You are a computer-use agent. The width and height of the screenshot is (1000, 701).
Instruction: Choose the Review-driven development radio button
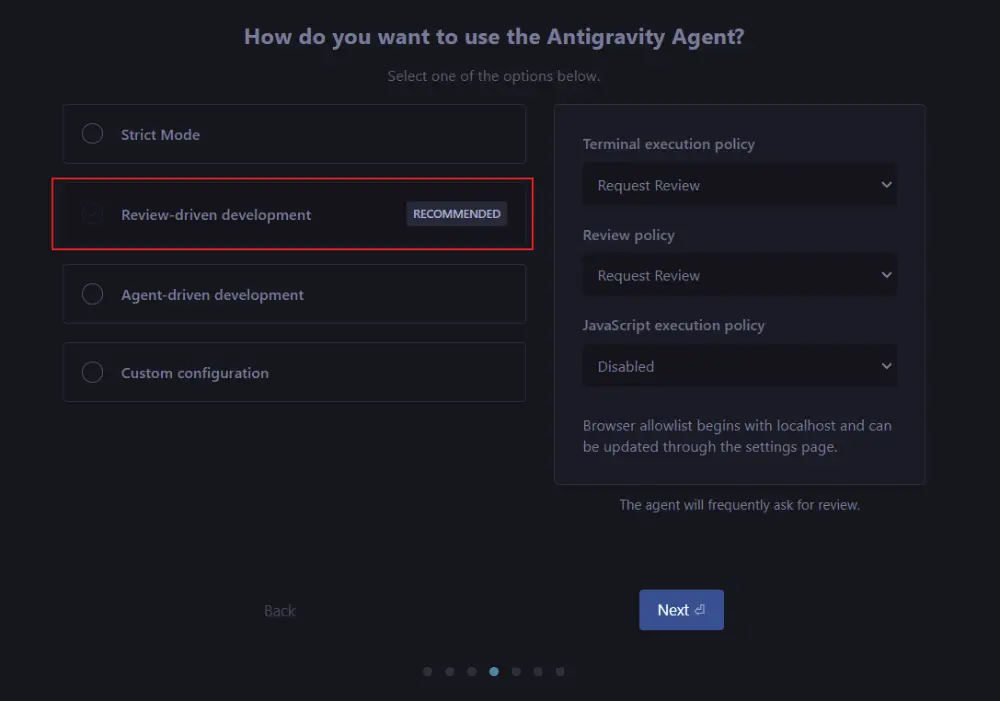tap(92, 214)
